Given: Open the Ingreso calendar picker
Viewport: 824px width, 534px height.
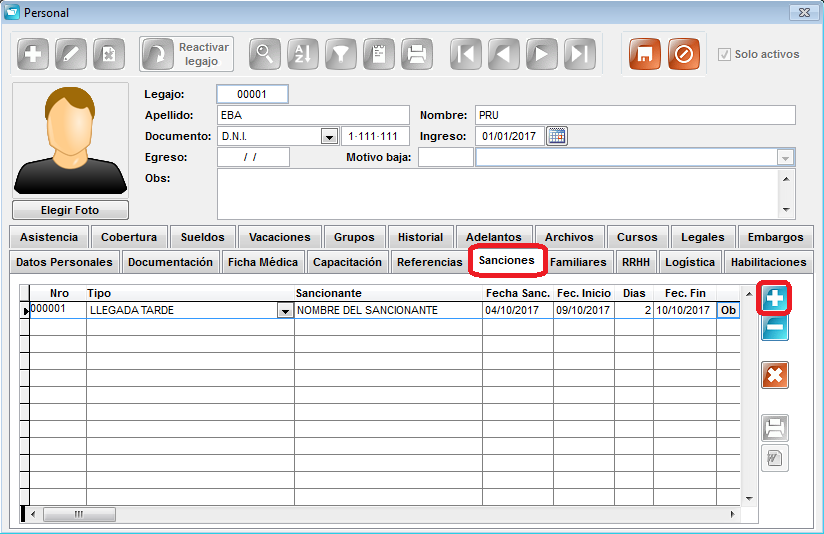Looking at the screenshot, I should click(557, 136).
